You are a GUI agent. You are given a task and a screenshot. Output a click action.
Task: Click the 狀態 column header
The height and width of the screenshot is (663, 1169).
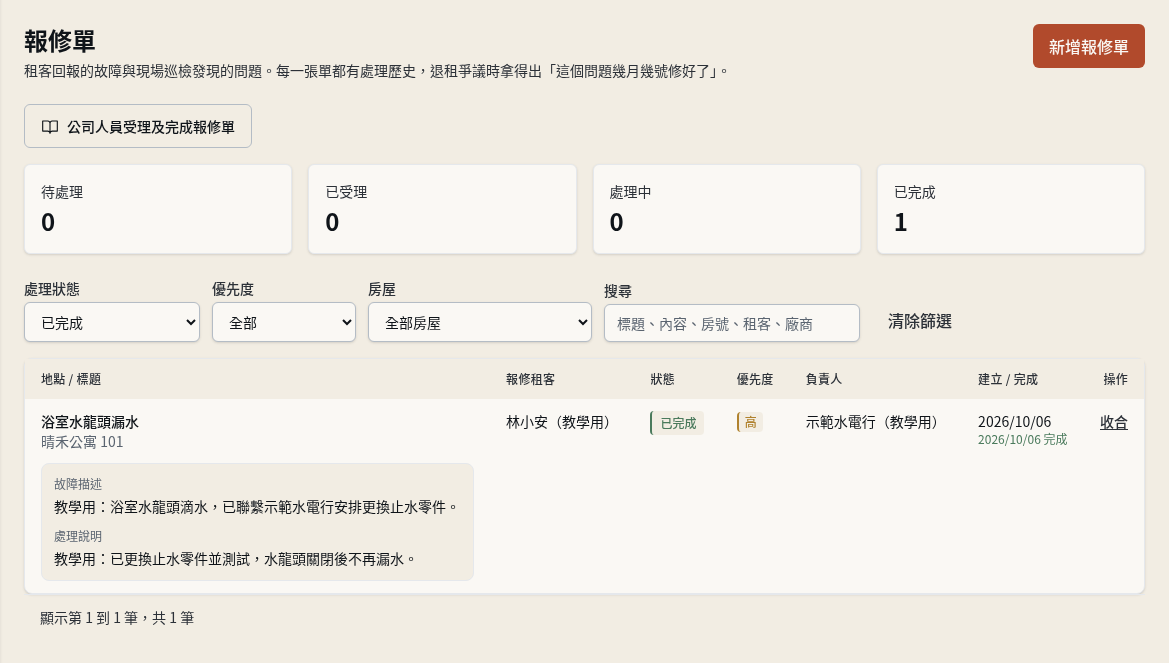(x=662, y=379)
